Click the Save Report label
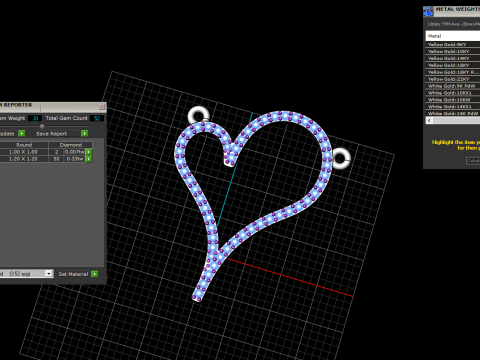This screenshot has width=480, height=360. (x=51, y=134)
